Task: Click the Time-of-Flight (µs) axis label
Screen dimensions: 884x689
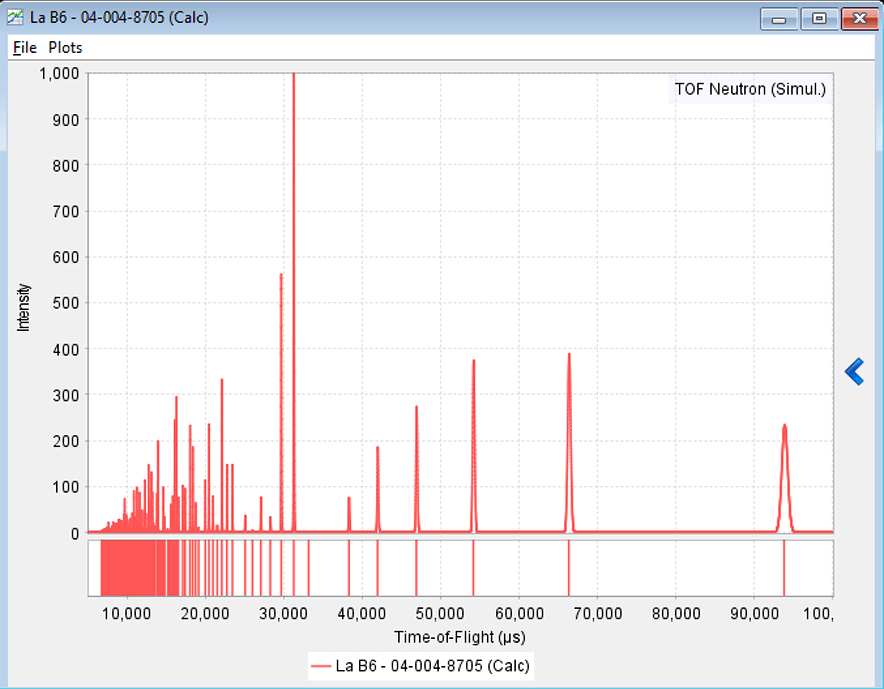Action: (460, 637)
